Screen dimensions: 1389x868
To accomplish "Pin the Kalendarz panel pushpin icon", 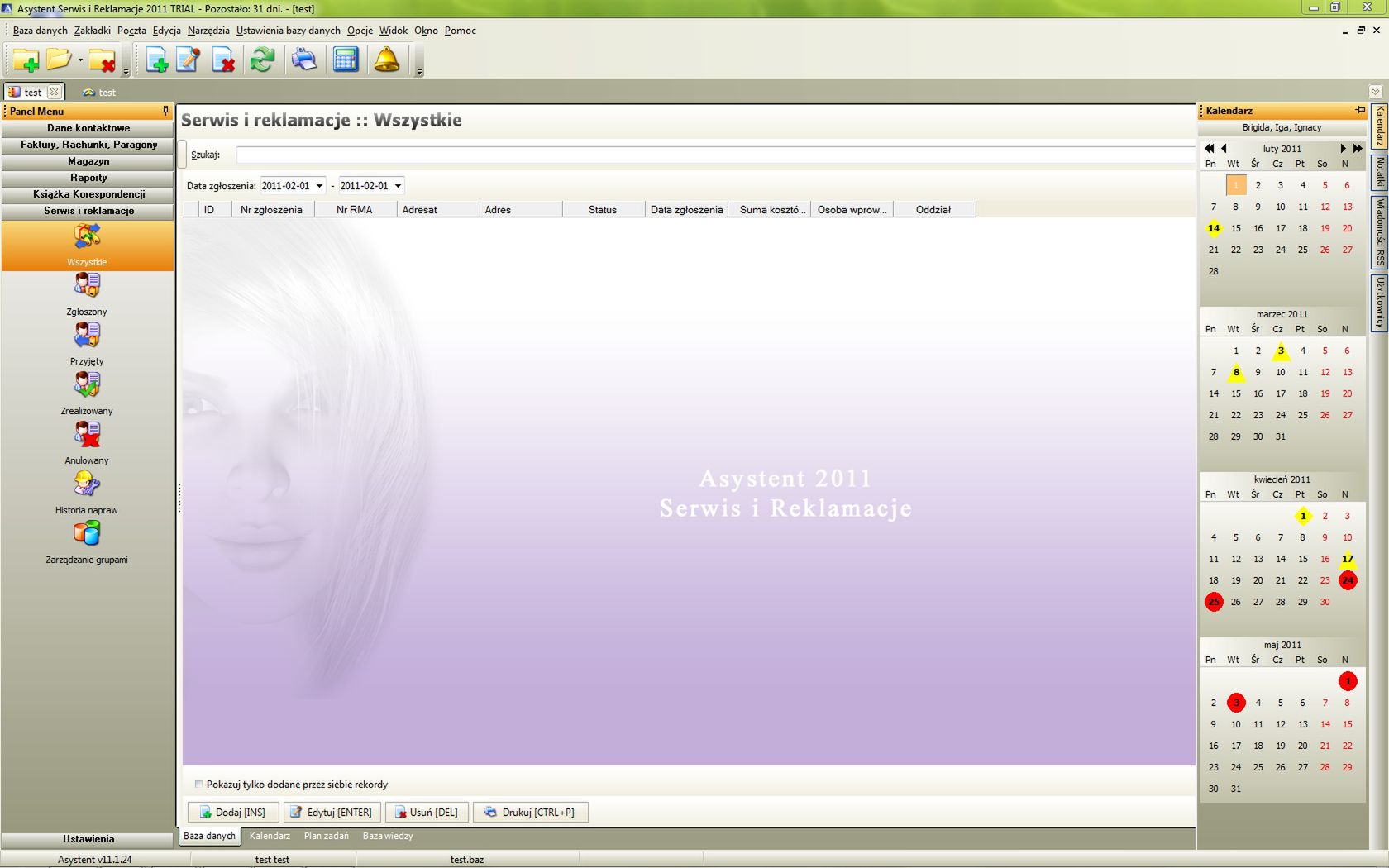I will pyautogui.click(x=1360, y=110).
